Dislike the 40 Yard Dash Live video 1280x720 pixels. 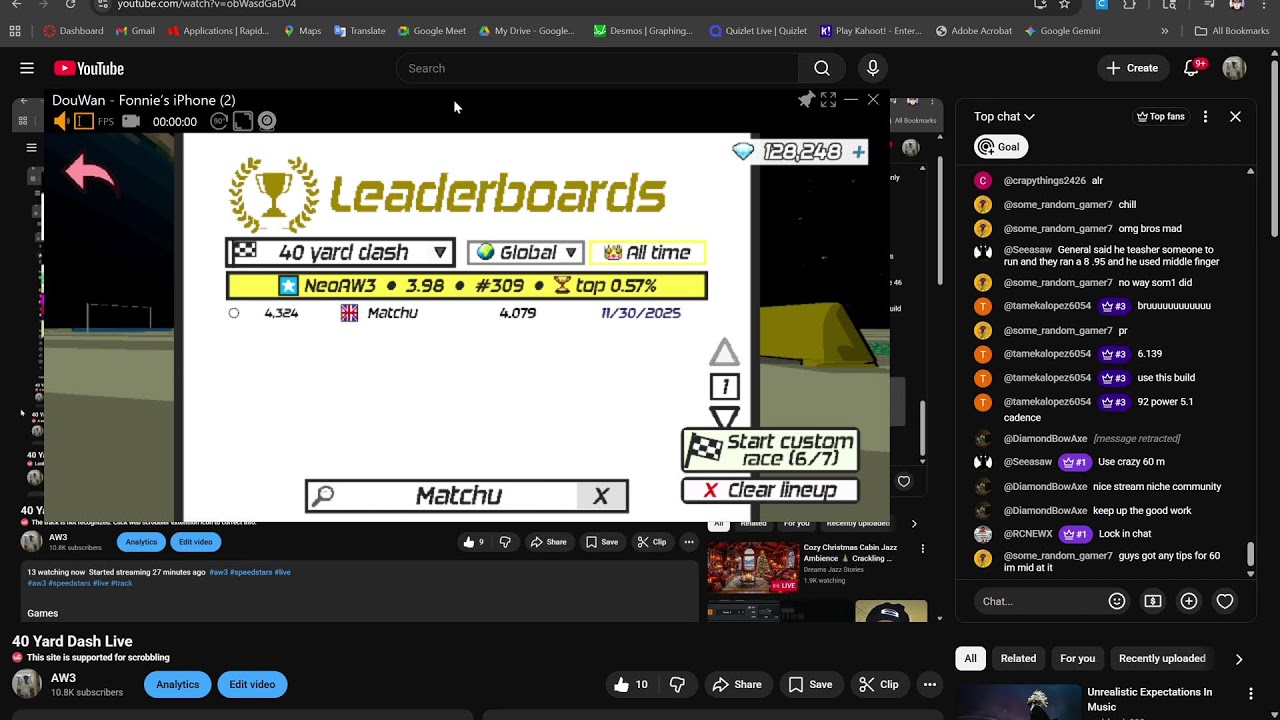click(677, 684)
